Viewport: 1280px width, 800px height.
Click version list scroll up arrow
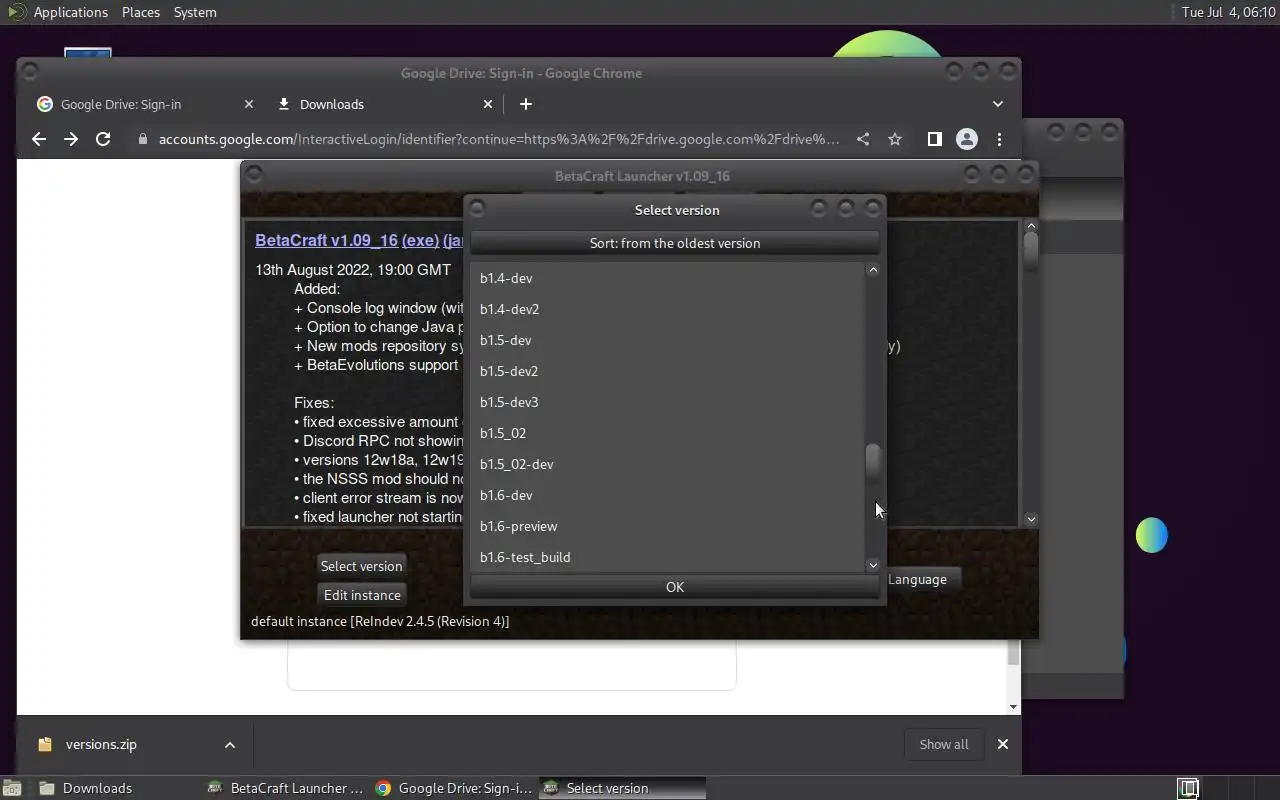click(873, 270)
